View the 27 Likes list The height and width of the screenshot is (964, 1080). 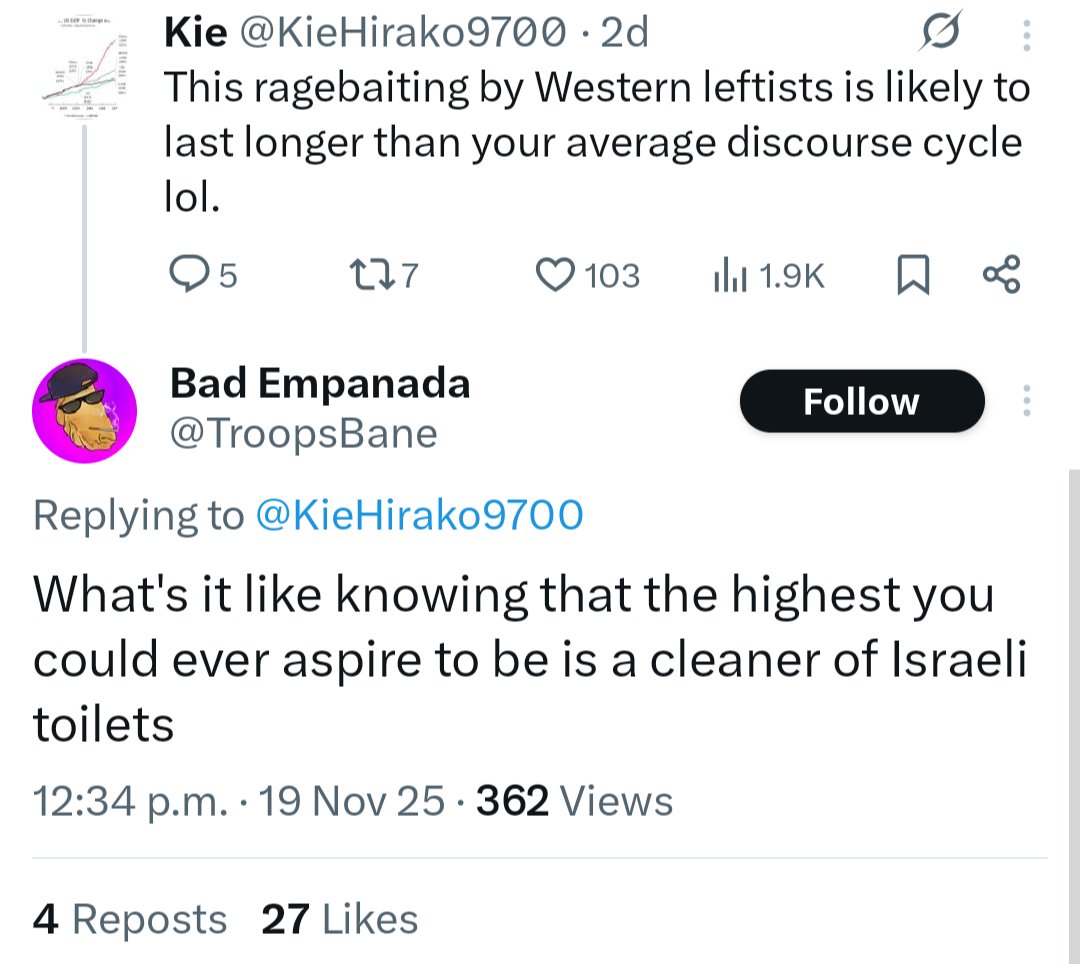pos(340,919)
